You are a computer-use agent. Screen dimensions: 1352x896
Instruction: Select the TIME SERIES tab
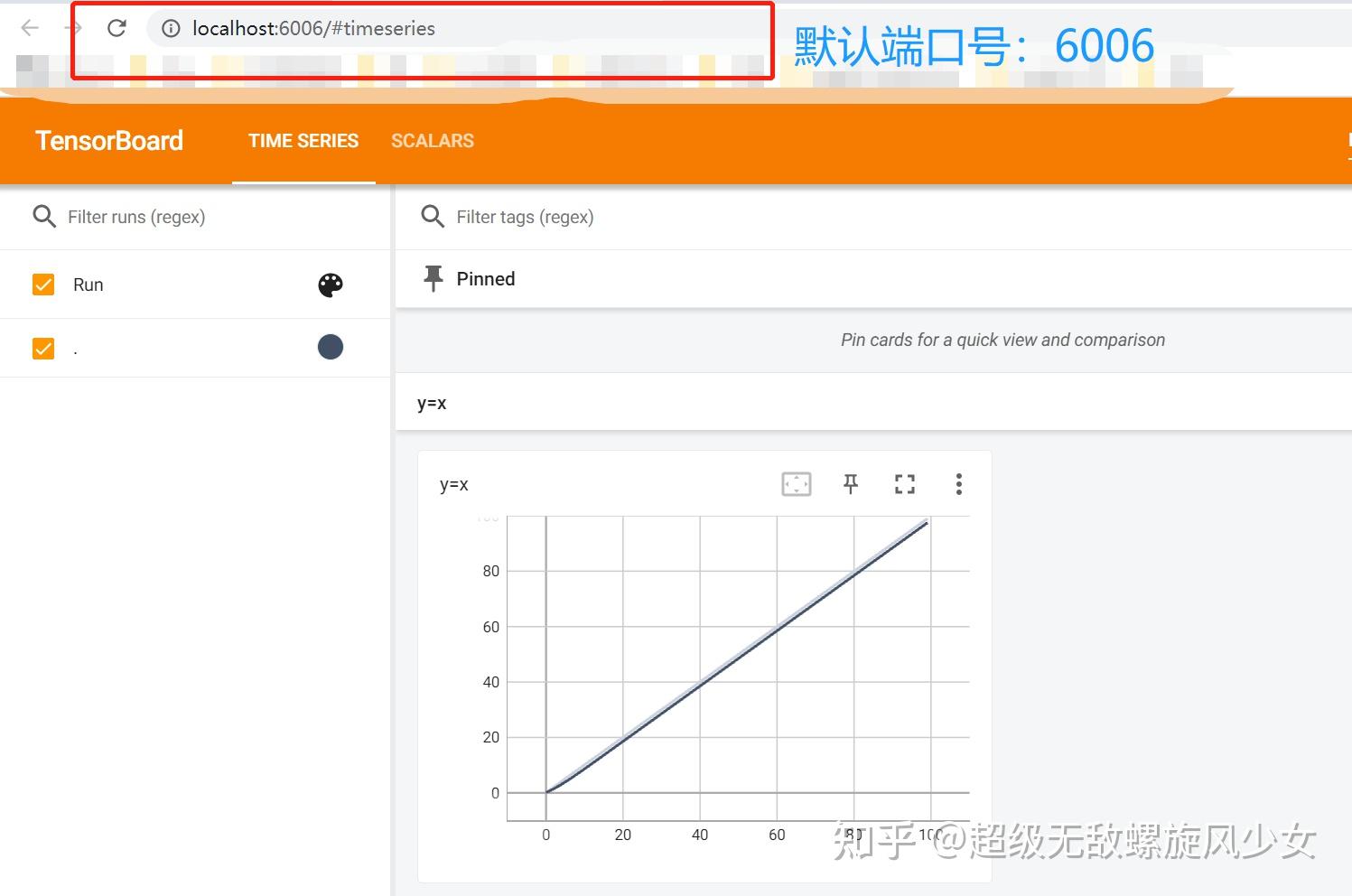tap(303, 141)
